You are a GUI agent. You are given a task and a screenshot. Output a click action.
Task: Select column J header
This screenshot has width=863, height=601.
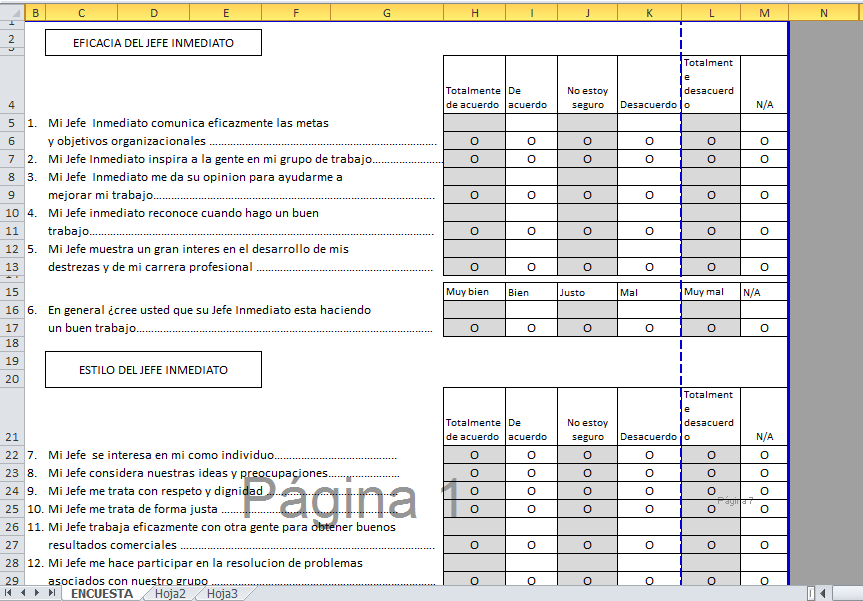click(x=588, y=13)
